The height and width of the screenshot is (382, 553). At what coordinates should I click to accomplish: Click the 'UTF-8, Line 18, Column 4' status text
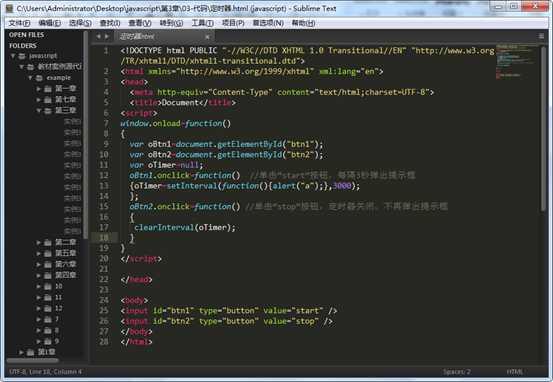(45, 372)
